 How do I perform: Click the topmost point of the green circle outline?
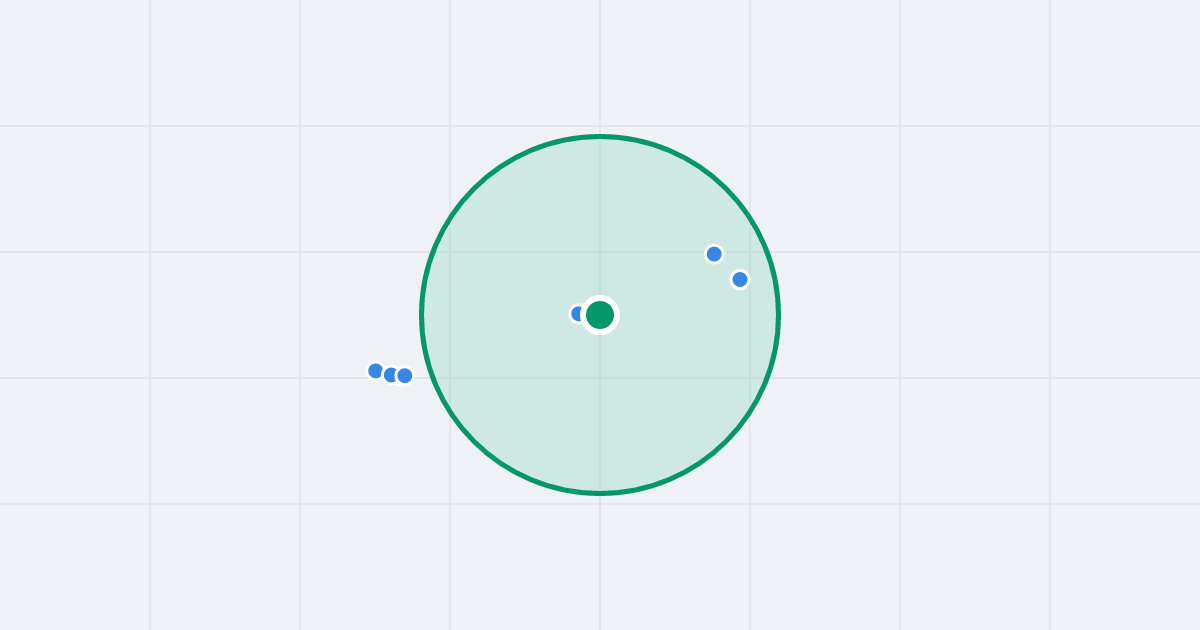(x=600, y=136)
